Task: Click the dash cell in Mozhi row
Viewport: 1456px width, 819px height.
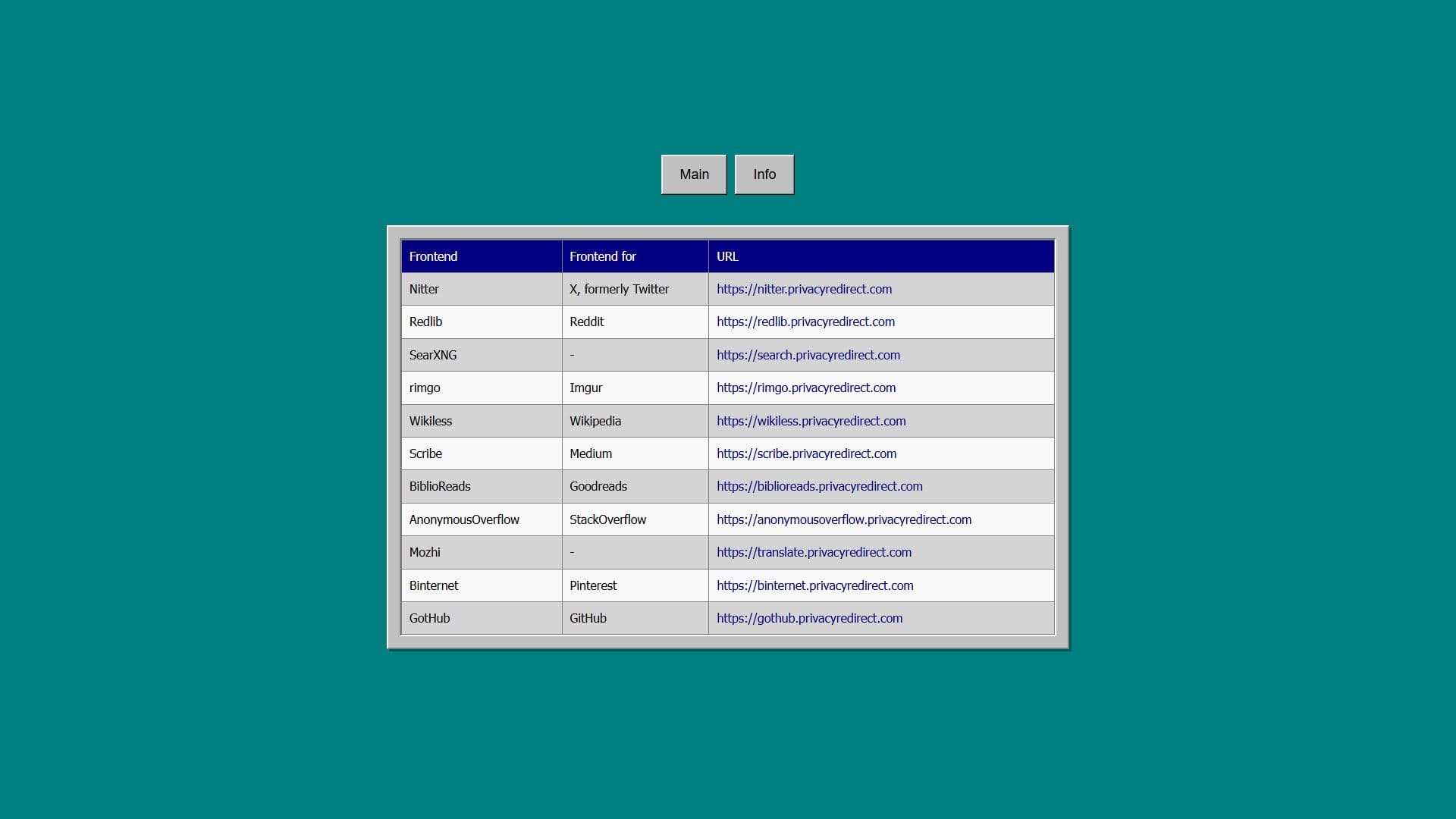Action: tap(635, 552)
